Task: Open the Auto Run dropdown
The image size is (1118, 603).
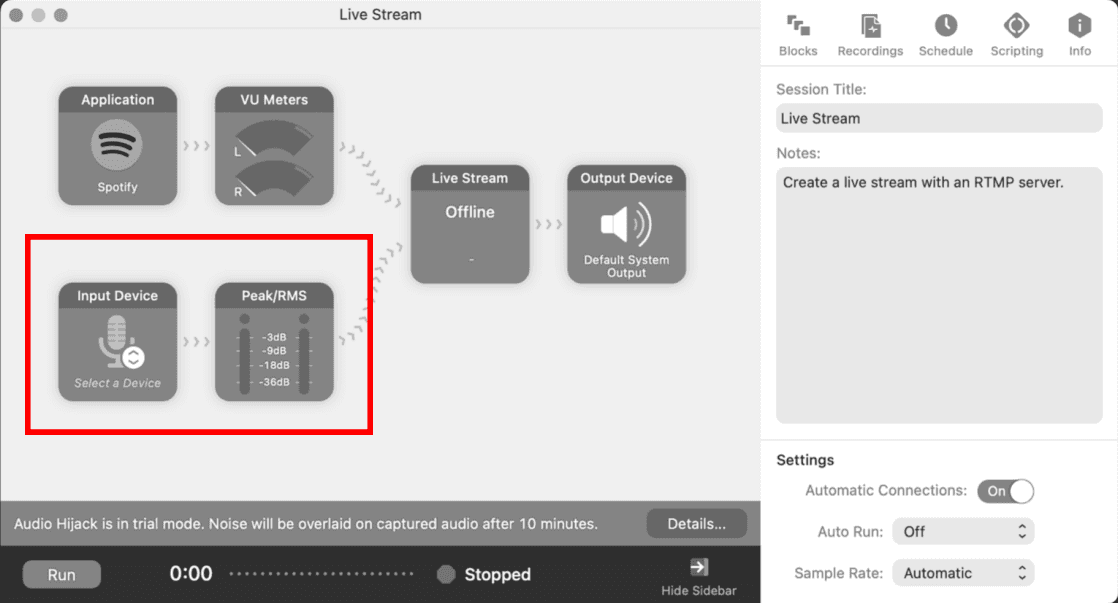Action: tap(963, 532)
